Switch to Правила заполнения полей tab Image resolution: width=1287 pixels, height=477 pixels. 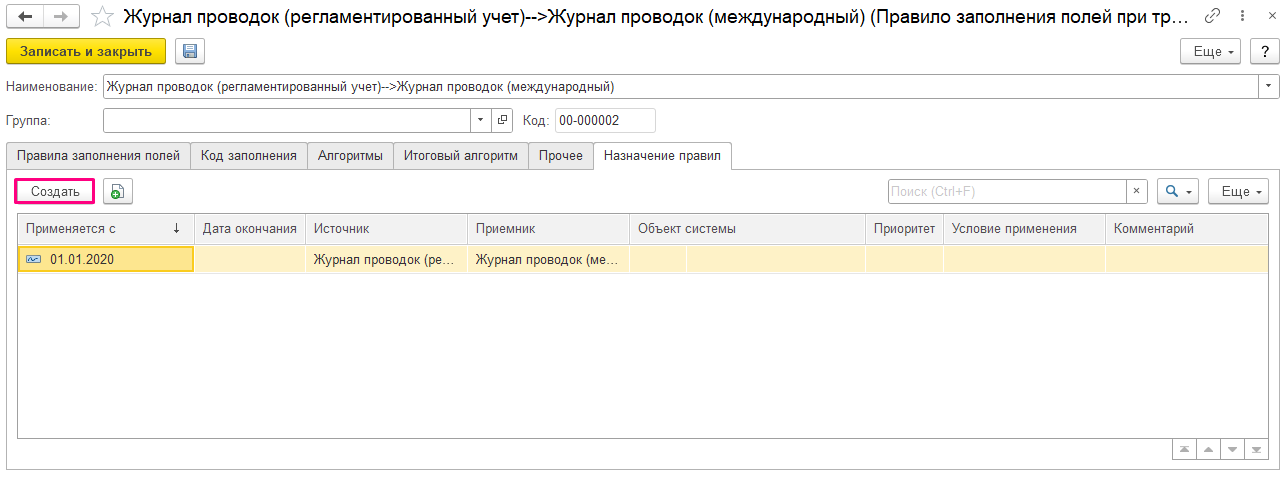98,156
